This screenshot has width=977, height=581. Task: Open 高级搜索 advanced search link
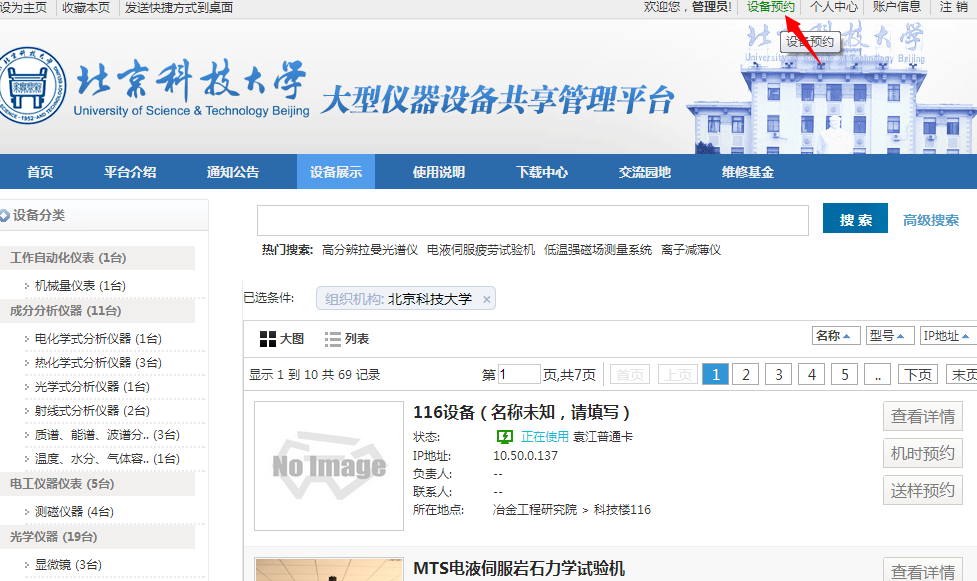930,220
